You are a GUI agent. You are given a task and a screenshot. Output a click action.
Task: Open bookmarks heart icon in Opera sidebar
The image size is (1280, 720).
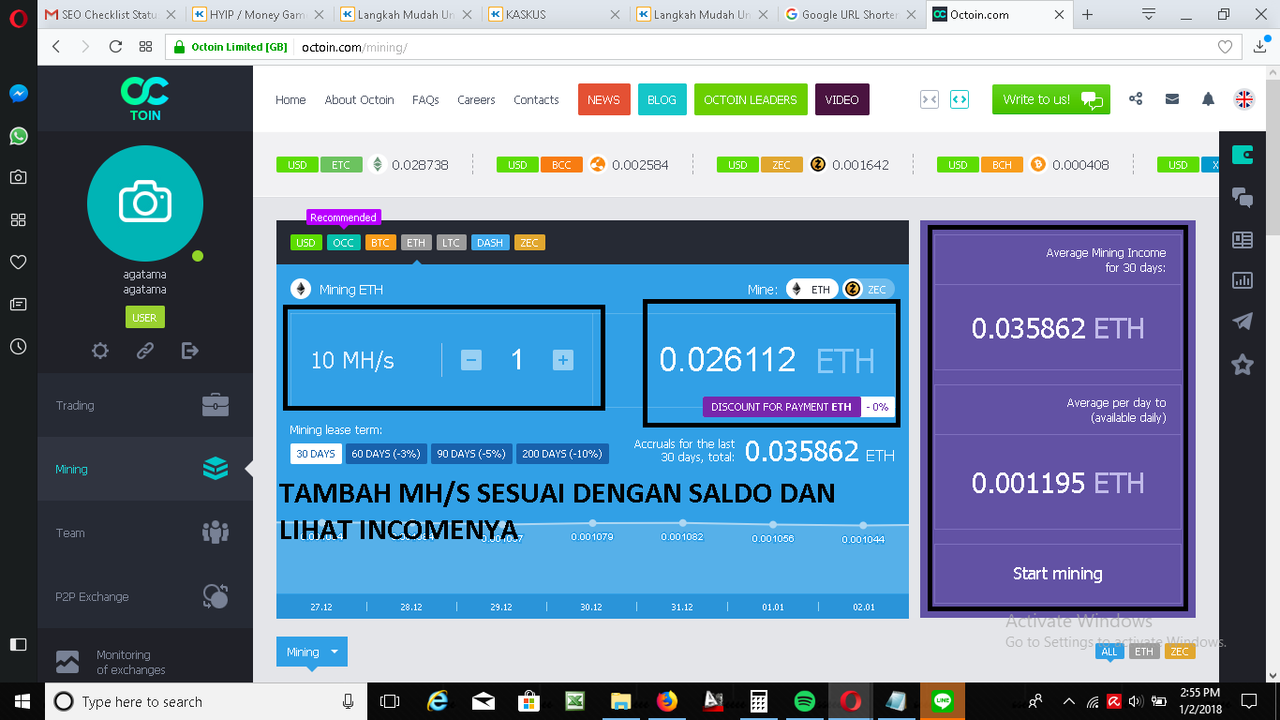(x=18, y=262)
